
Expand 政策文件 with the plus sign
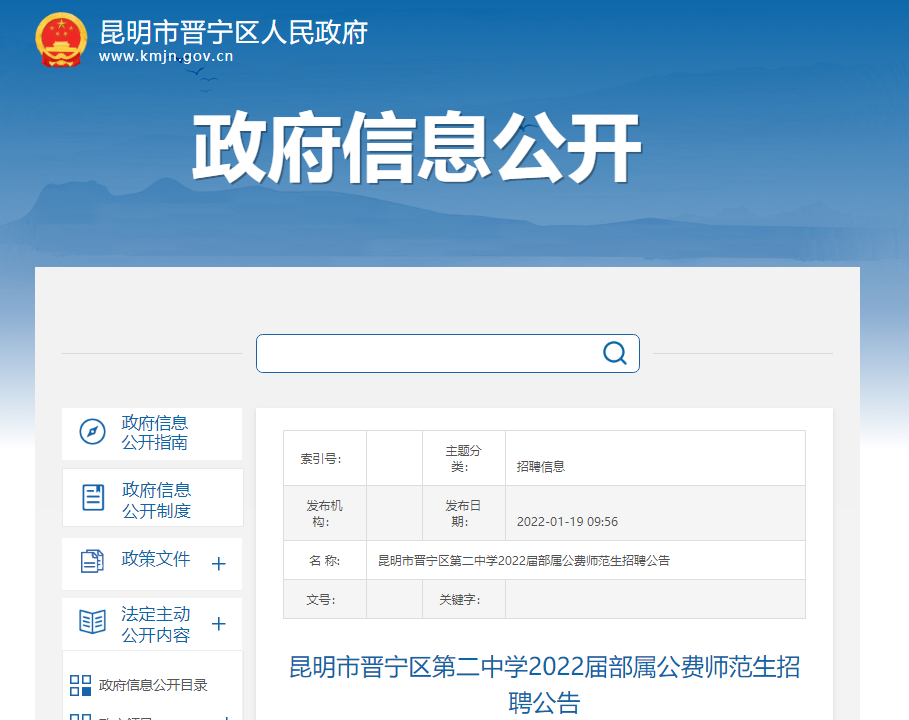click(x=219, y=564)
